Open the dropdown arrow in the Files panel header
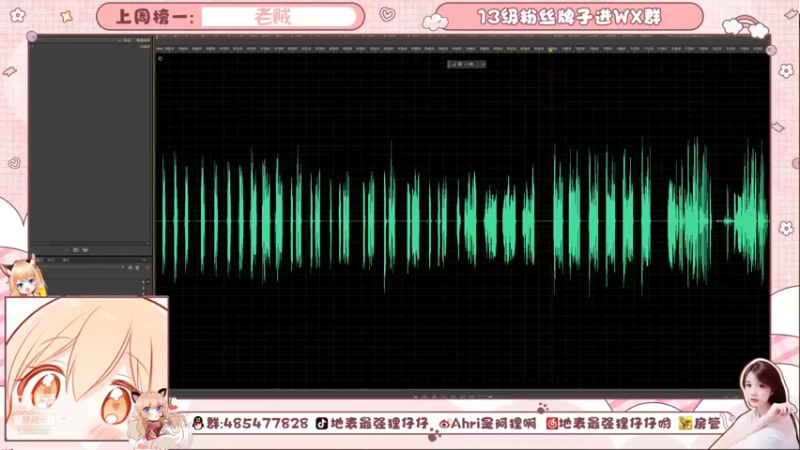 tap(119, 40)
